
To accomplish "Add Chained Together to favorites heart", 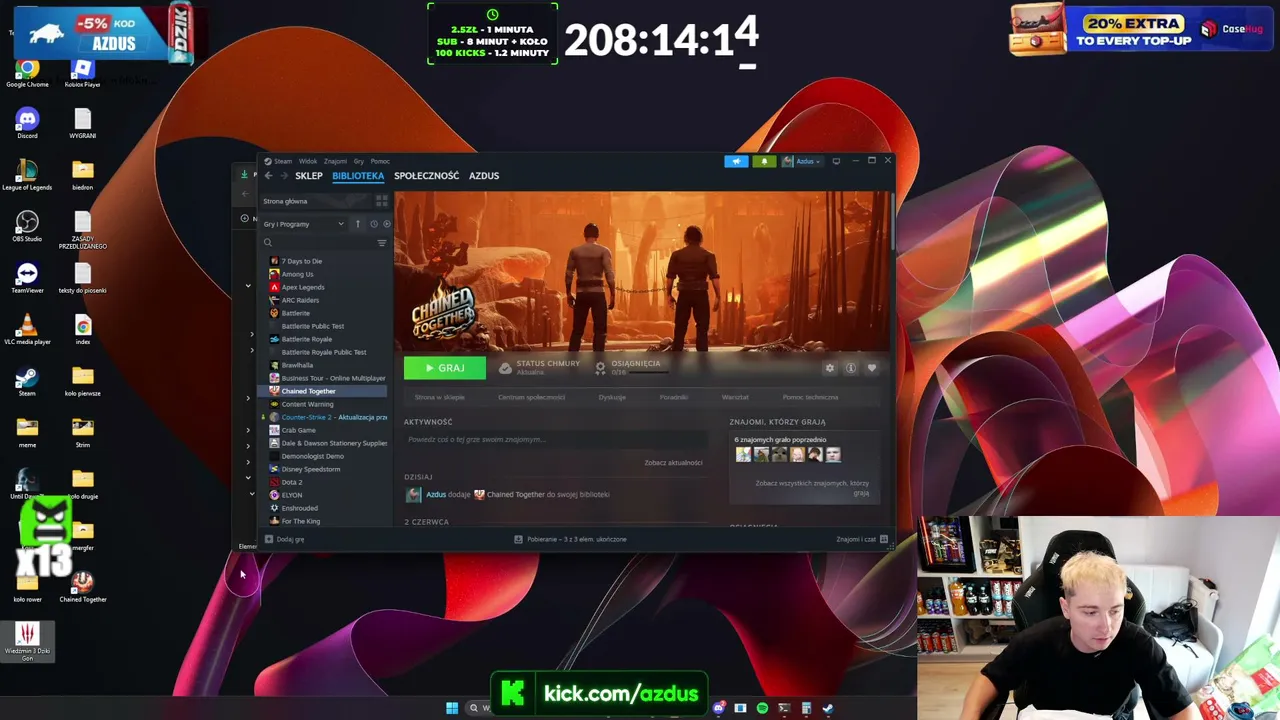I will click(x=872, y=368).
